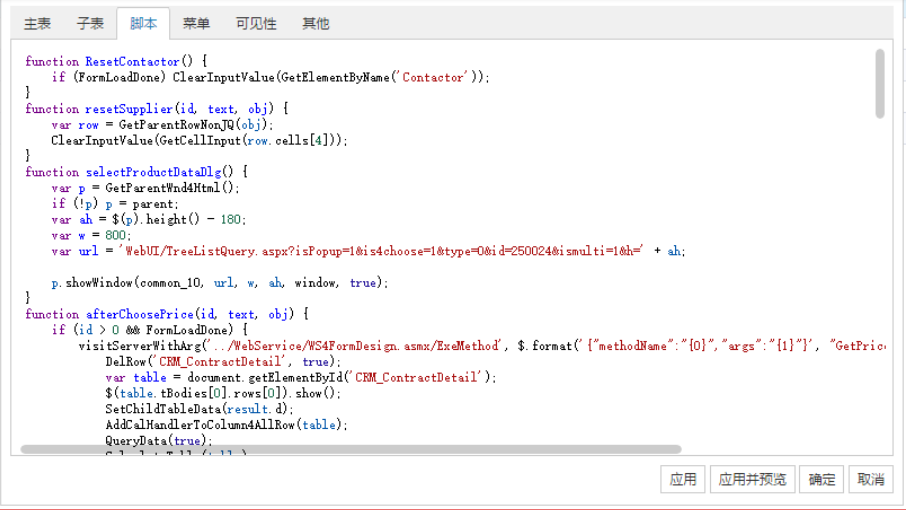This screenshot has width=906, height=510.
Task: Confirm with the 确定 button
Action: click(822, 479)
